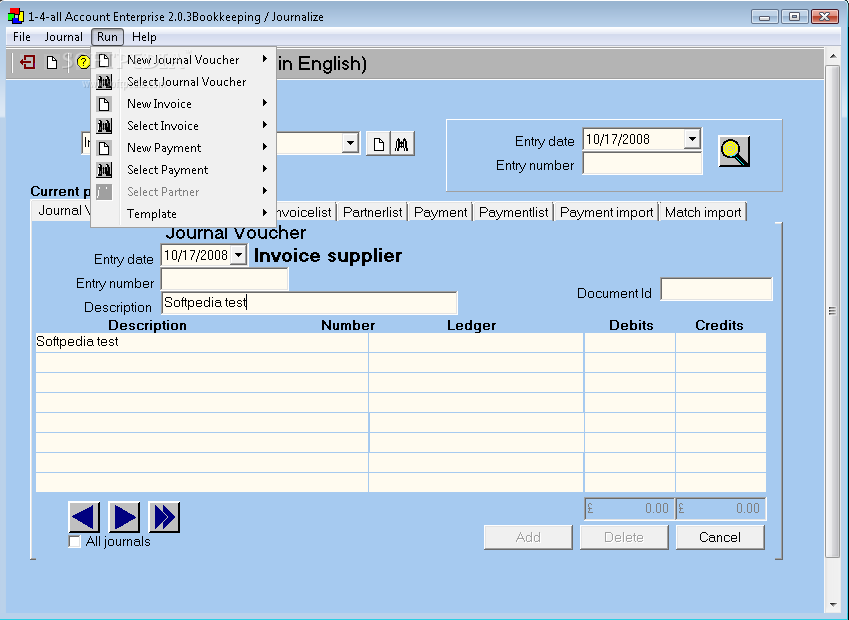Open Journal Voucher Entry date dropdown
The height and width of the screenshot is (620, 849).
(238, 255)
